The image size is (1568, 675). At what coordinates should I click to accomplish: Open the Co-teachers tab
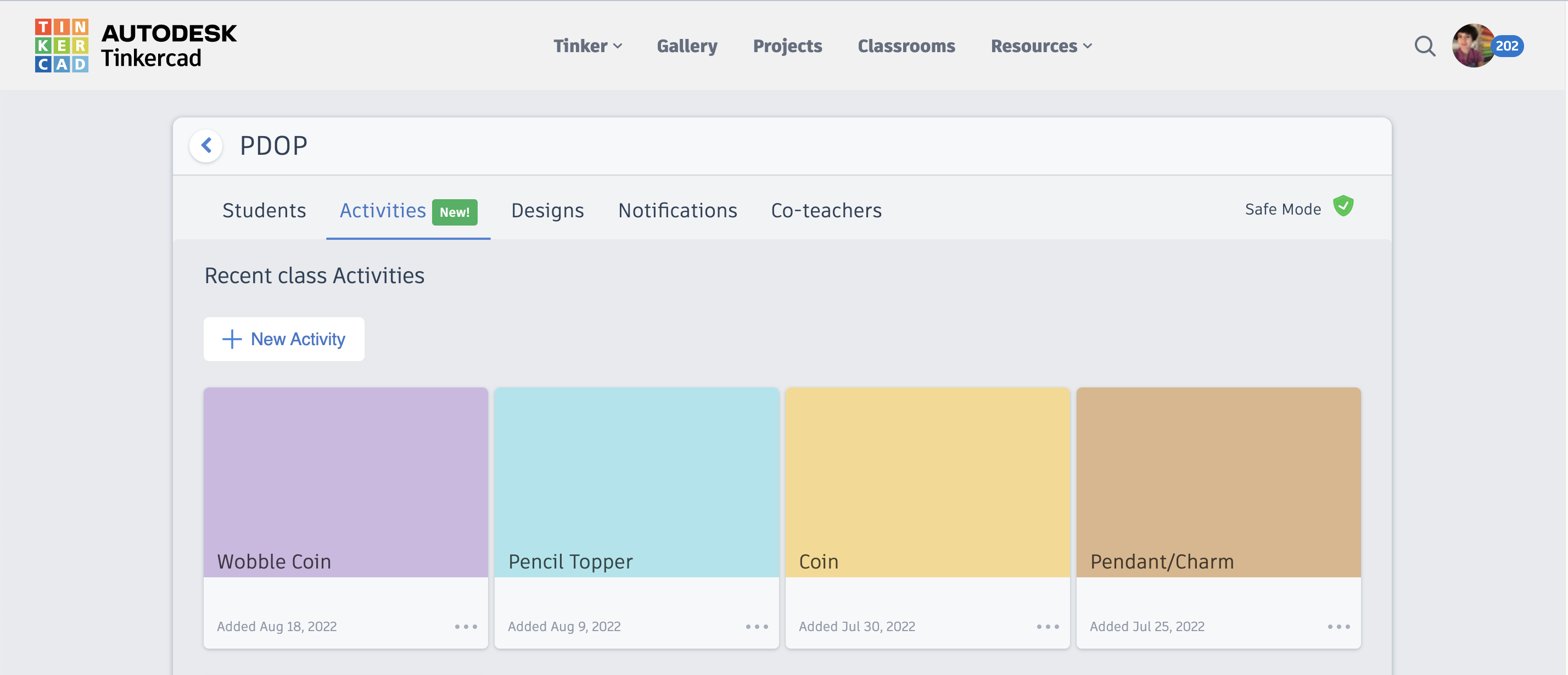(826, 211)
